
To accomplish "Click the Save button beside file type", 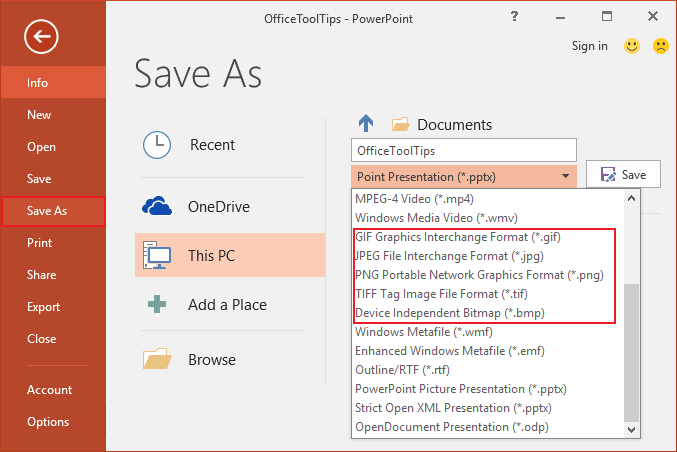I will [623, 174].
